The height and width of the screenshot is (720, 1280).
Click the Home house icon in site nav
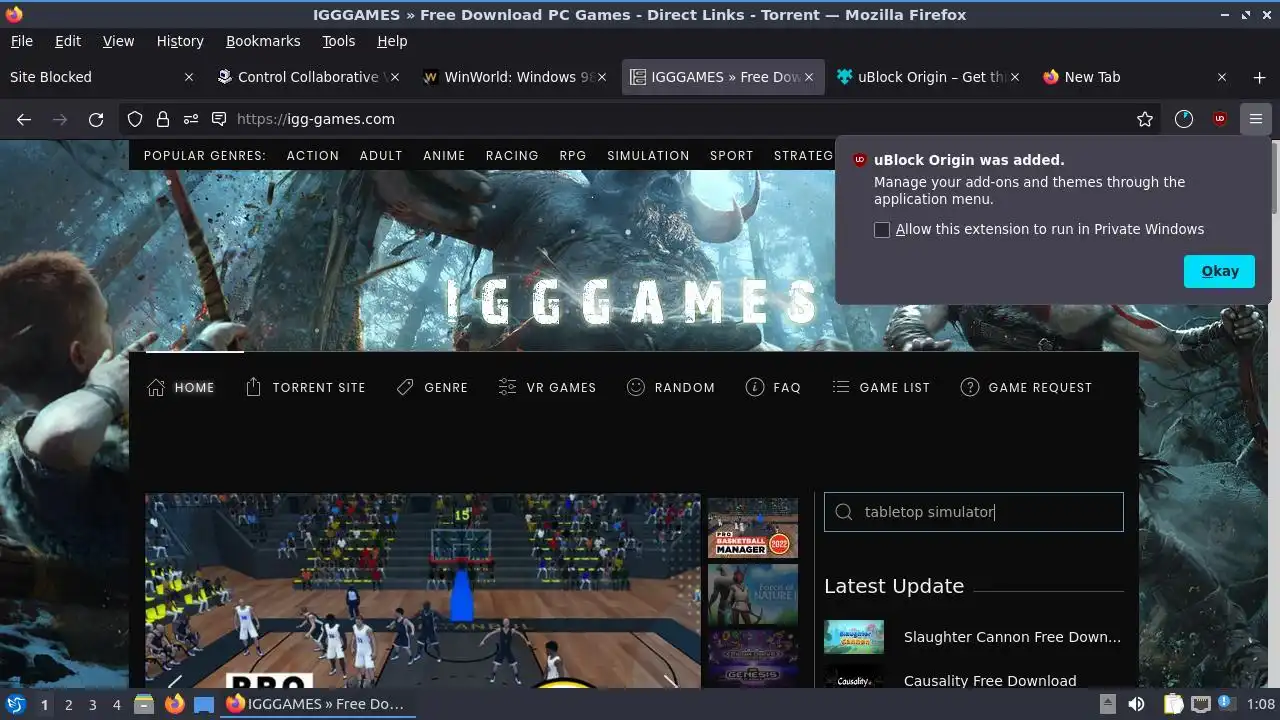[x=156, y=387]
